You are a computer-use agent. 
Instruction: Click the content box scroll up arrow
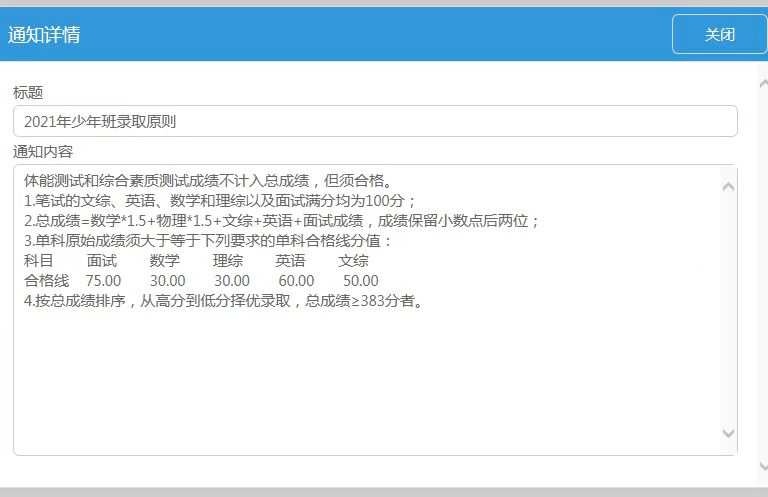(728, 187)
